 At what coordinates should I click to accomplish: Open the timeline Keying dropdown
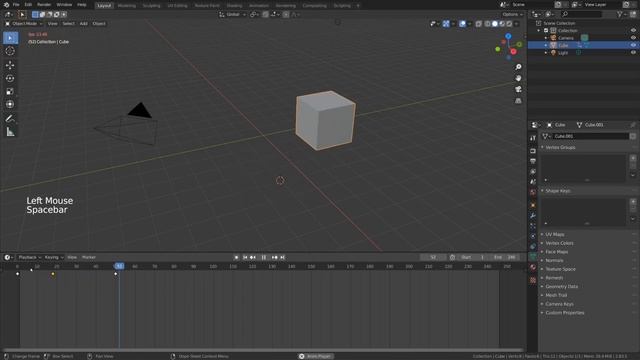click(x=54, y=258)
